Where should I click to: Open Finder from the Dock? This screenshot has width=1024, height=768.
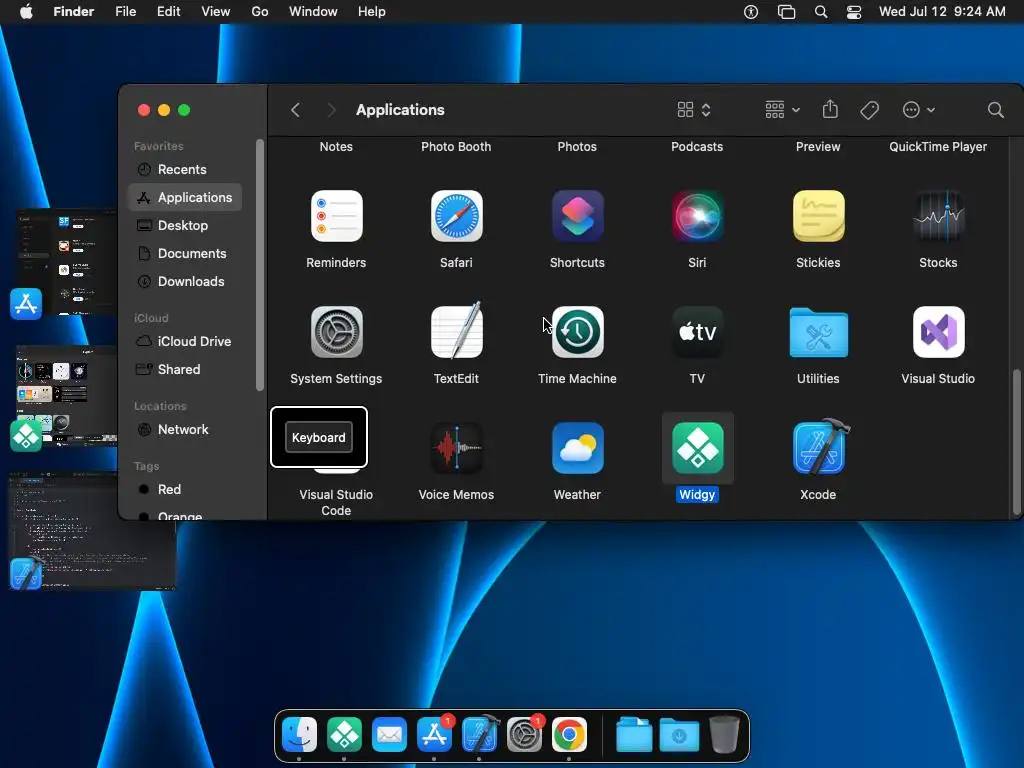pos(300,735)
